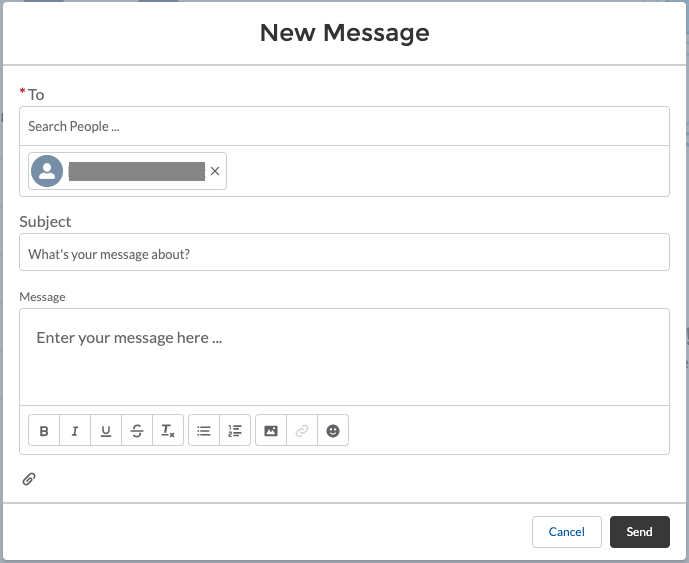
Task: Remove the selected recipient with the X
Action: click(215, 172)
